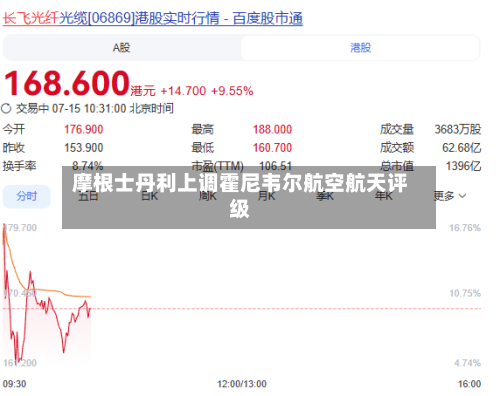Click the 今开 value 176.900
The image size is (500, 396).
84,129
